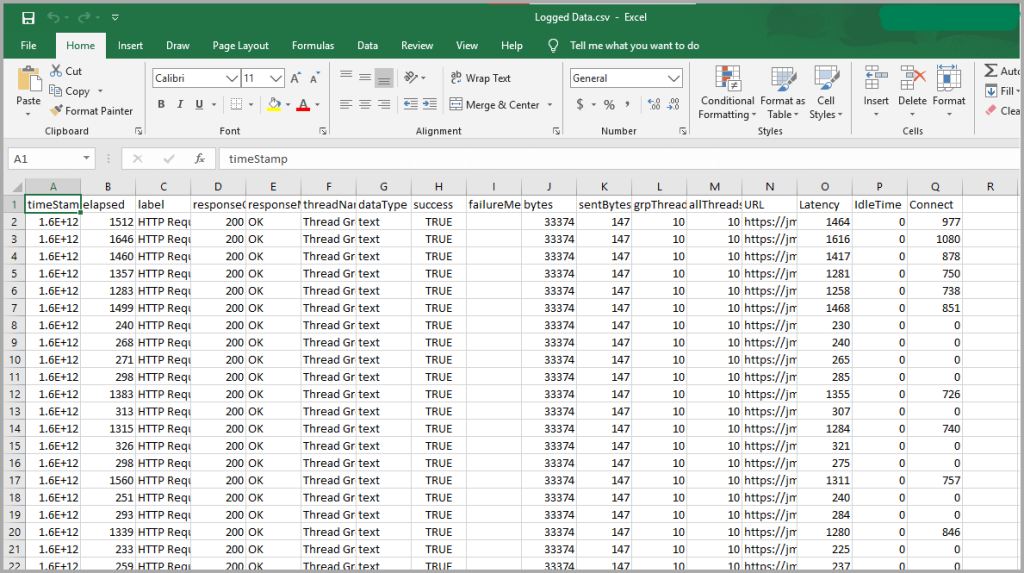Click in the Name Box showing A1

tap(45, 158)
